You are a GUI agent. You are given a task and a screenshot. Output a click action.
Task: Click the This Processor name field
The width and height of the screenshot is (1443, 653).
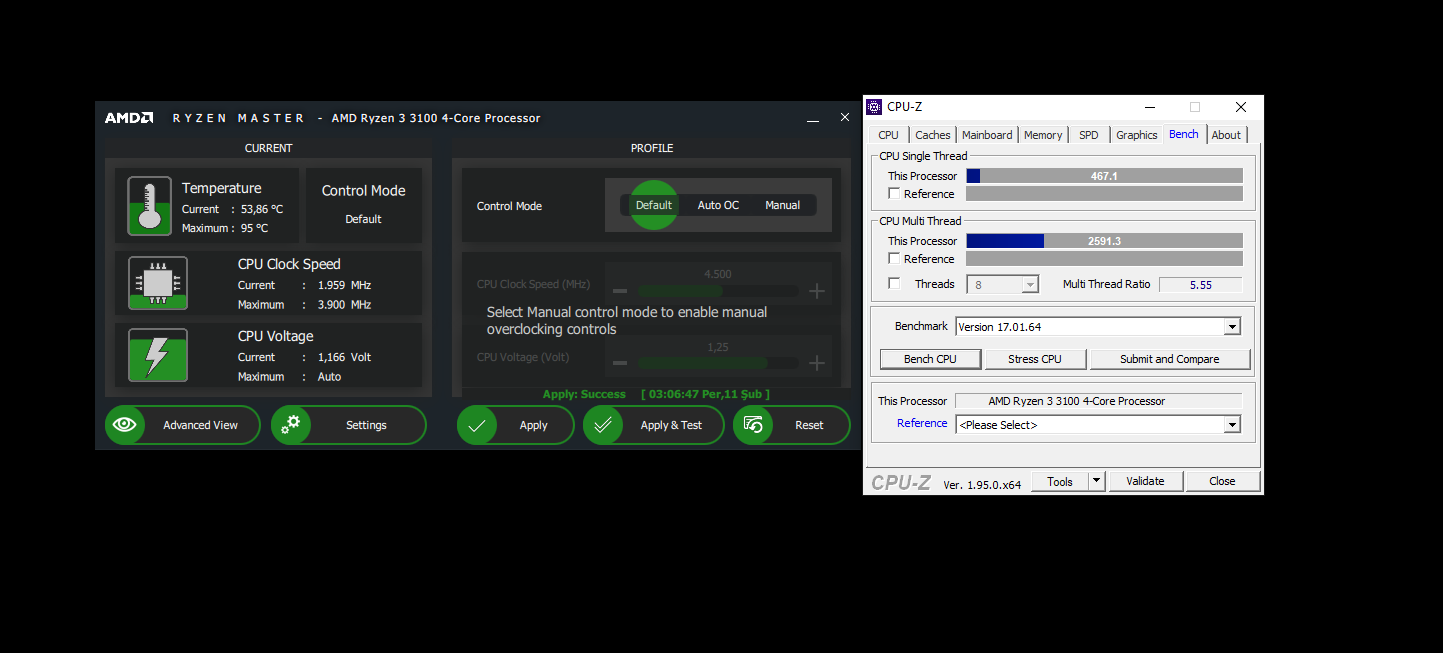pyautogui.click(x=1098, y=401)
